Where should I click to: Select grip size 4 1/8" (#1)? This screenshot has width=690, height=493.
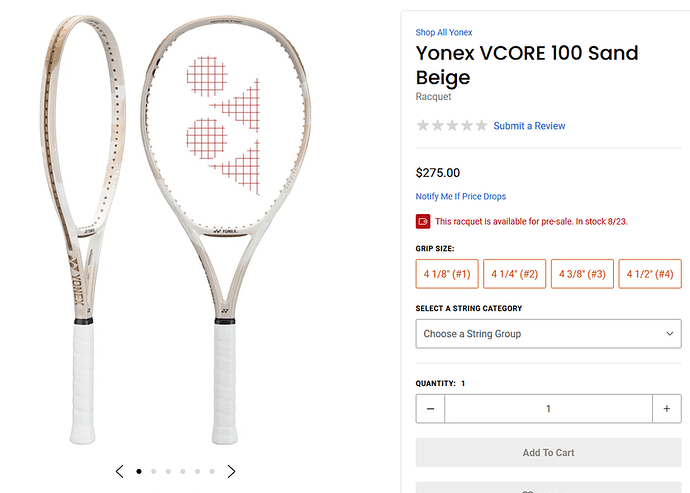click(447, 274)
